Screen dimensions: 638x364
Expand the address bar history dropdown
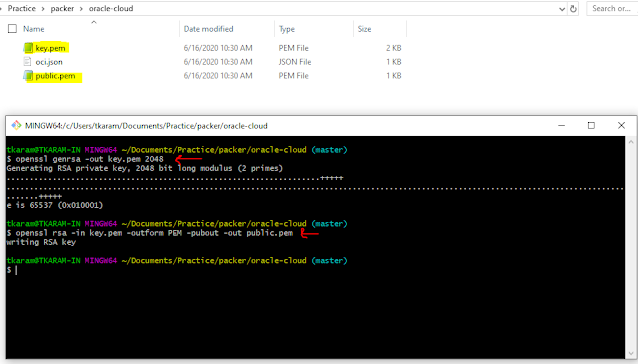tap(562, 9)
